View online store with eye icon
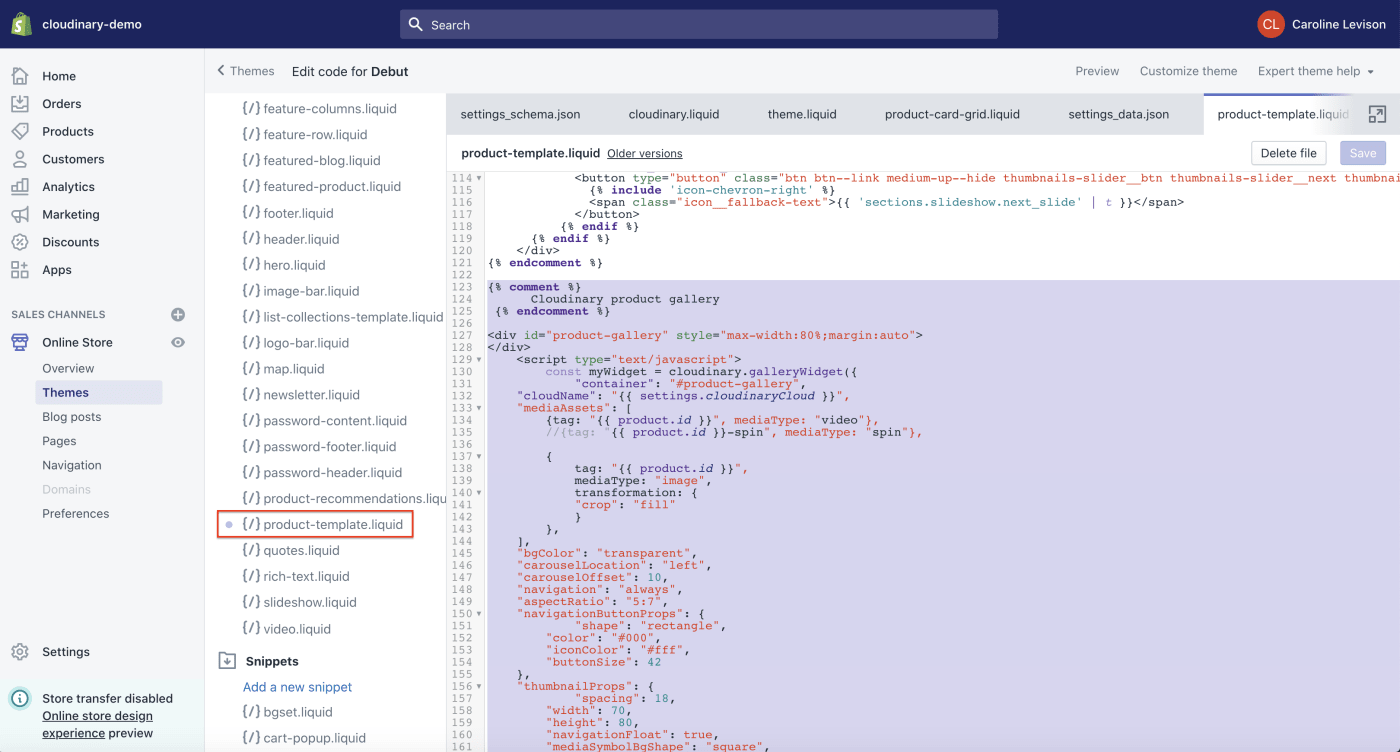 (178, 342)
